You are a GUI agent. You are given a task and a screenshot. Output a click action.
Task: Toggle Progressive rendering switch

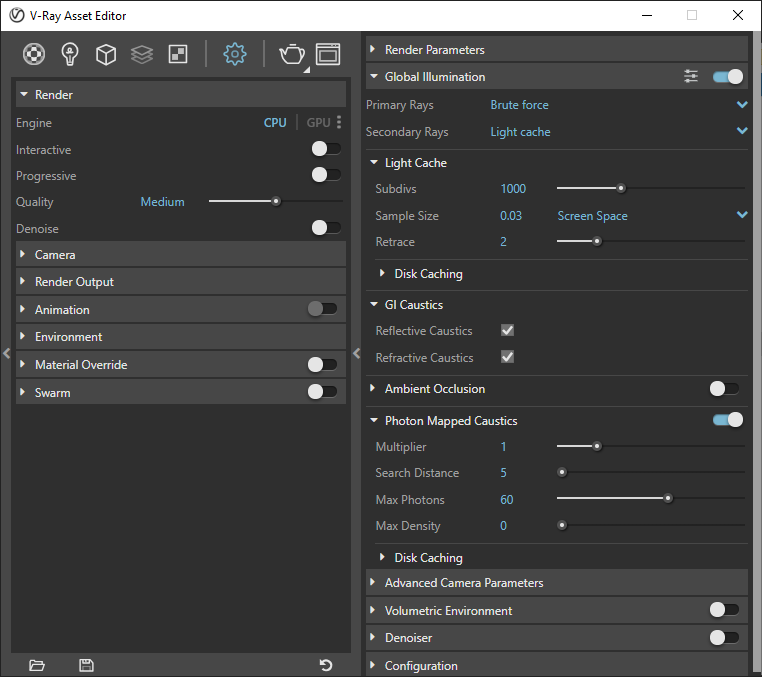click(x=326, y=174)
